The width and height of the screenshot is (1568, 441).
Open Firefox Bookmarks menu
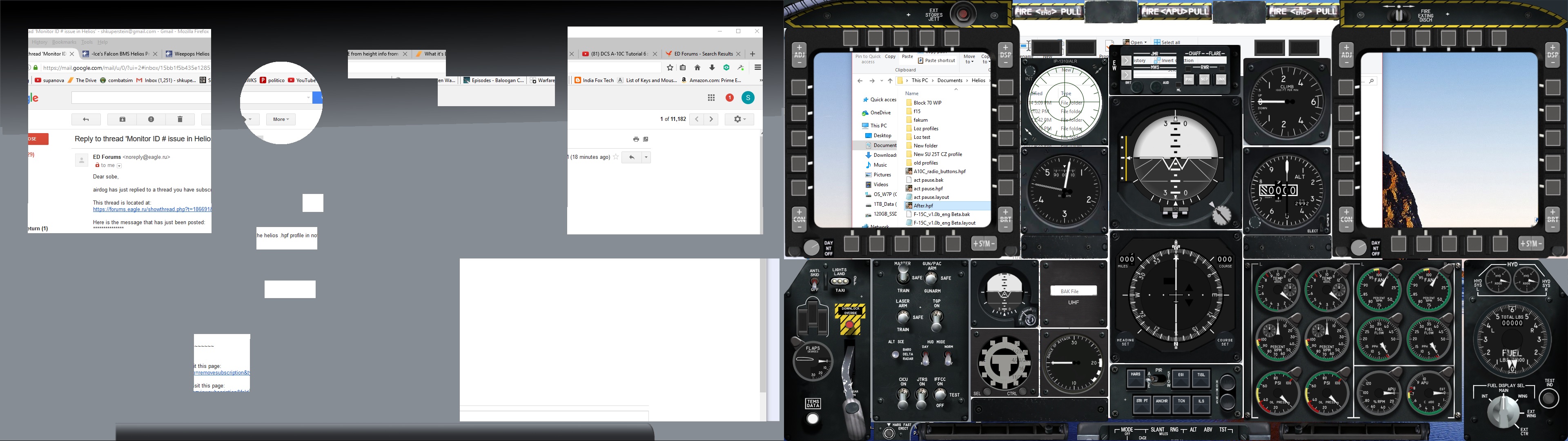65,42
